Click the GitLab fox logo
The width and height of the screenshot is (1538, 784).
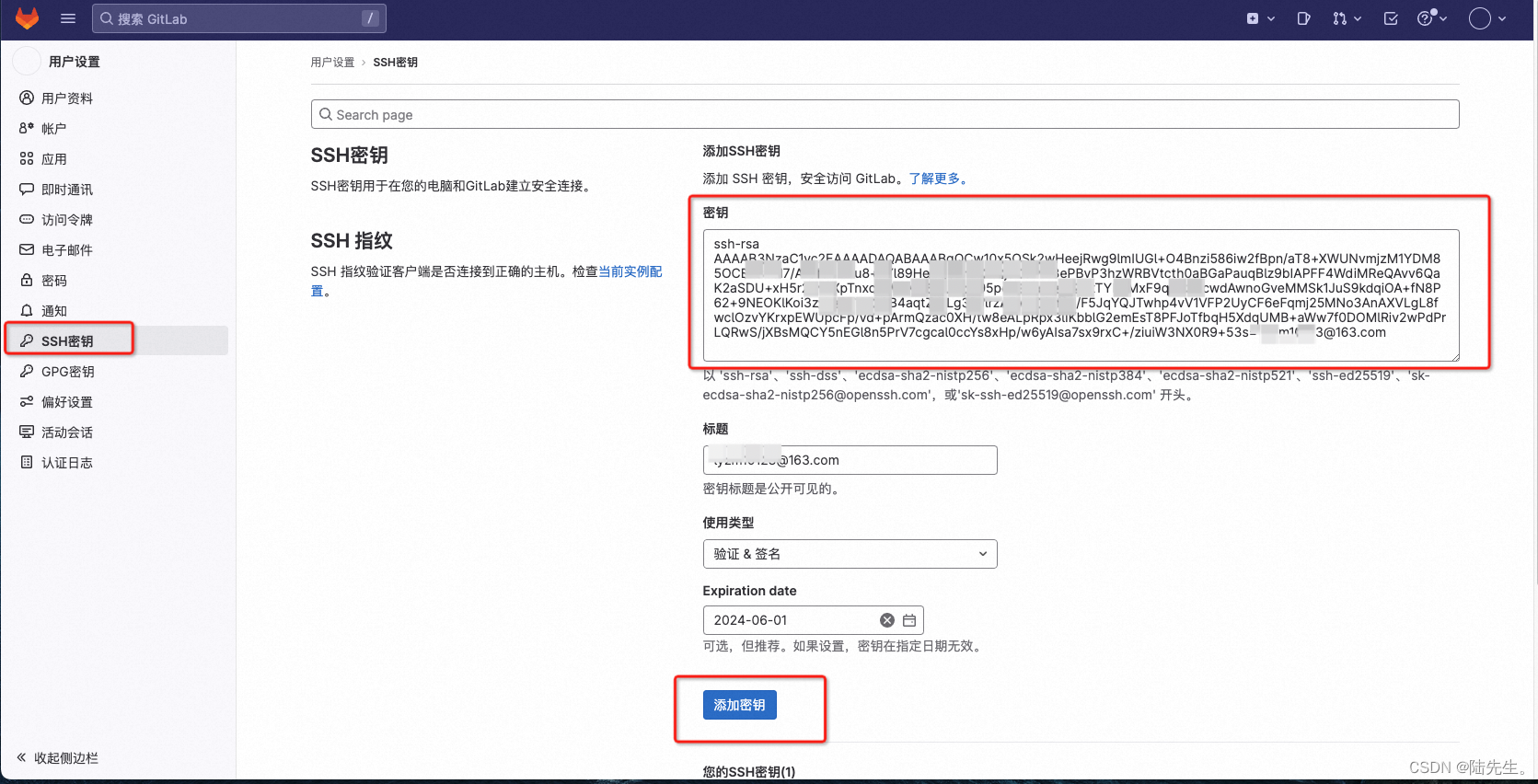click(x=28, y=18)
